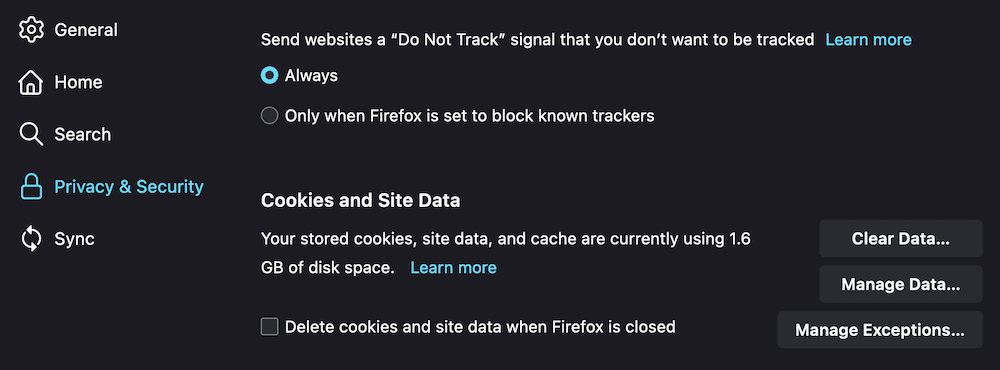Go to the Home settings label
1000x370 pixels.
tap(78, 82)
